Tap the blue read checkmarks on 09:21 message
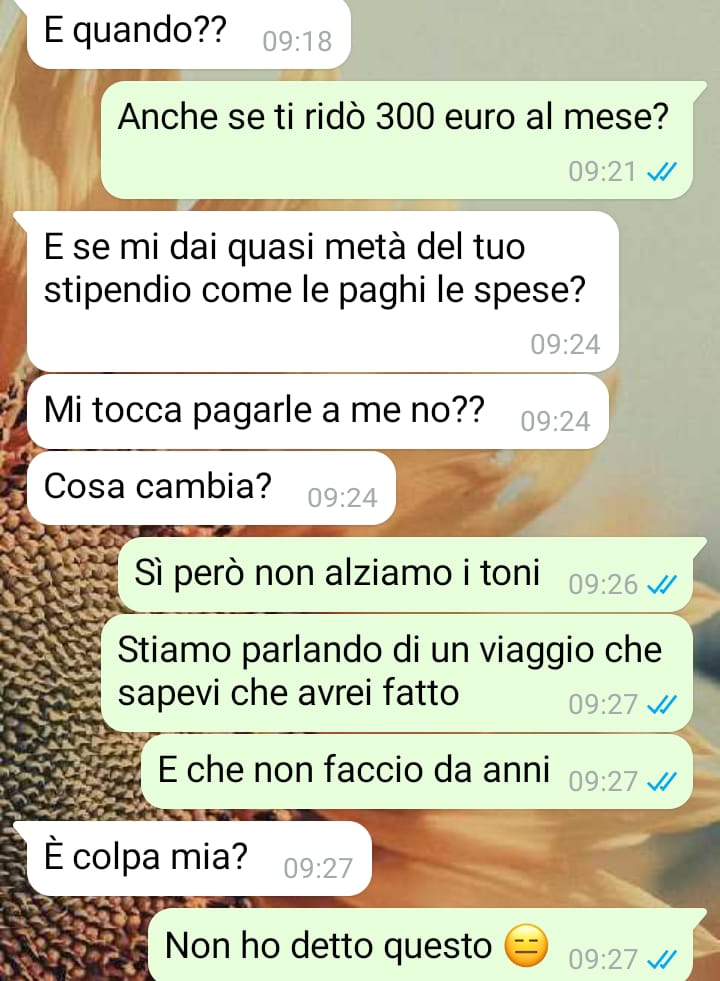The height and width of the screenshot is (981, 720). pyautogui.click(x=662, y=171)
